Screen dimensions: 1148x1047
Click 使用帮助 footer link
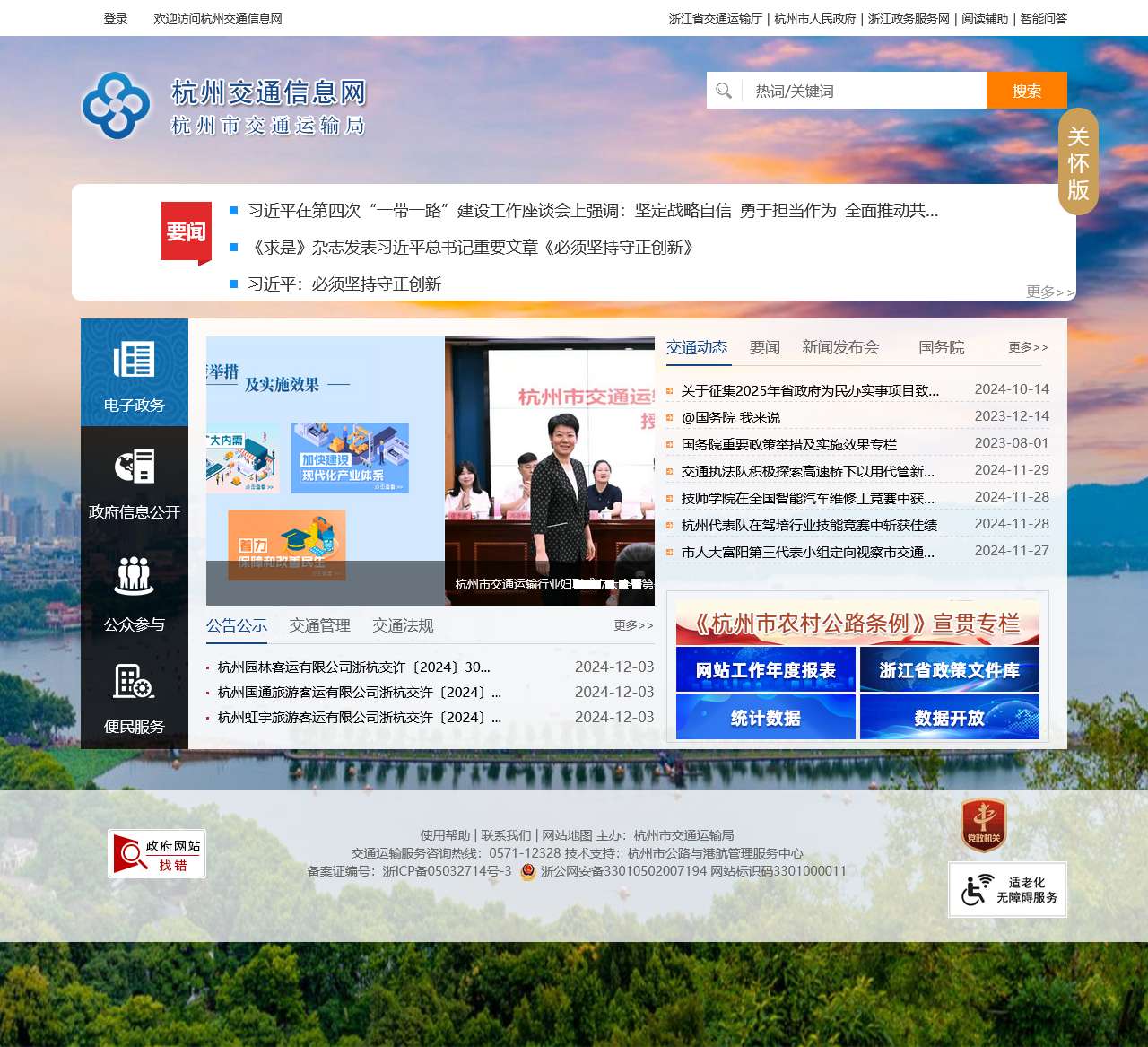(x=445, y=835)
